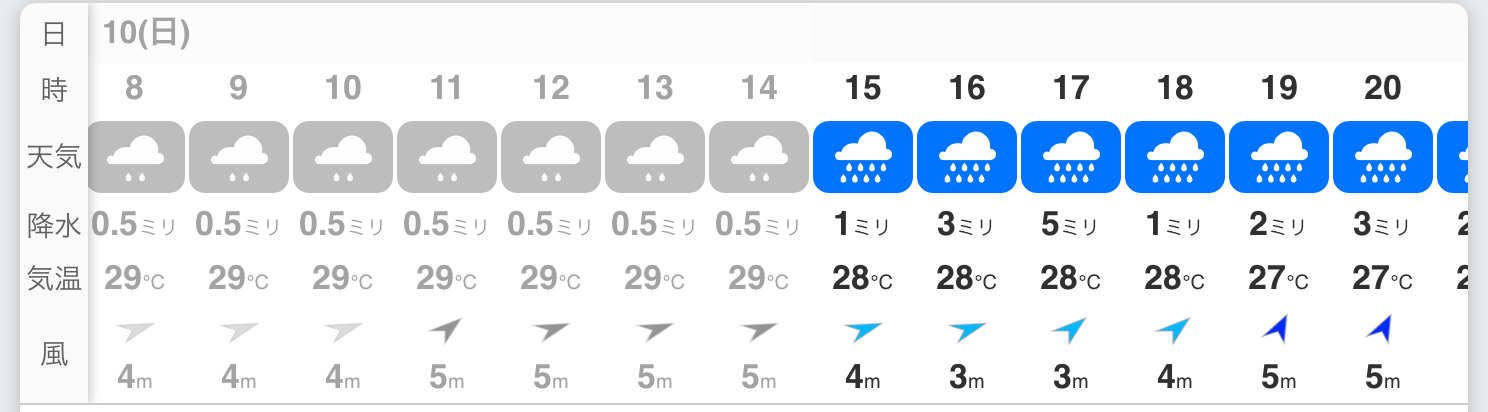The width and height of the screenshot is (1488, 412).
Task: Click the wind arrow under 17 o'clock
Action: (x=1071, y=331)
